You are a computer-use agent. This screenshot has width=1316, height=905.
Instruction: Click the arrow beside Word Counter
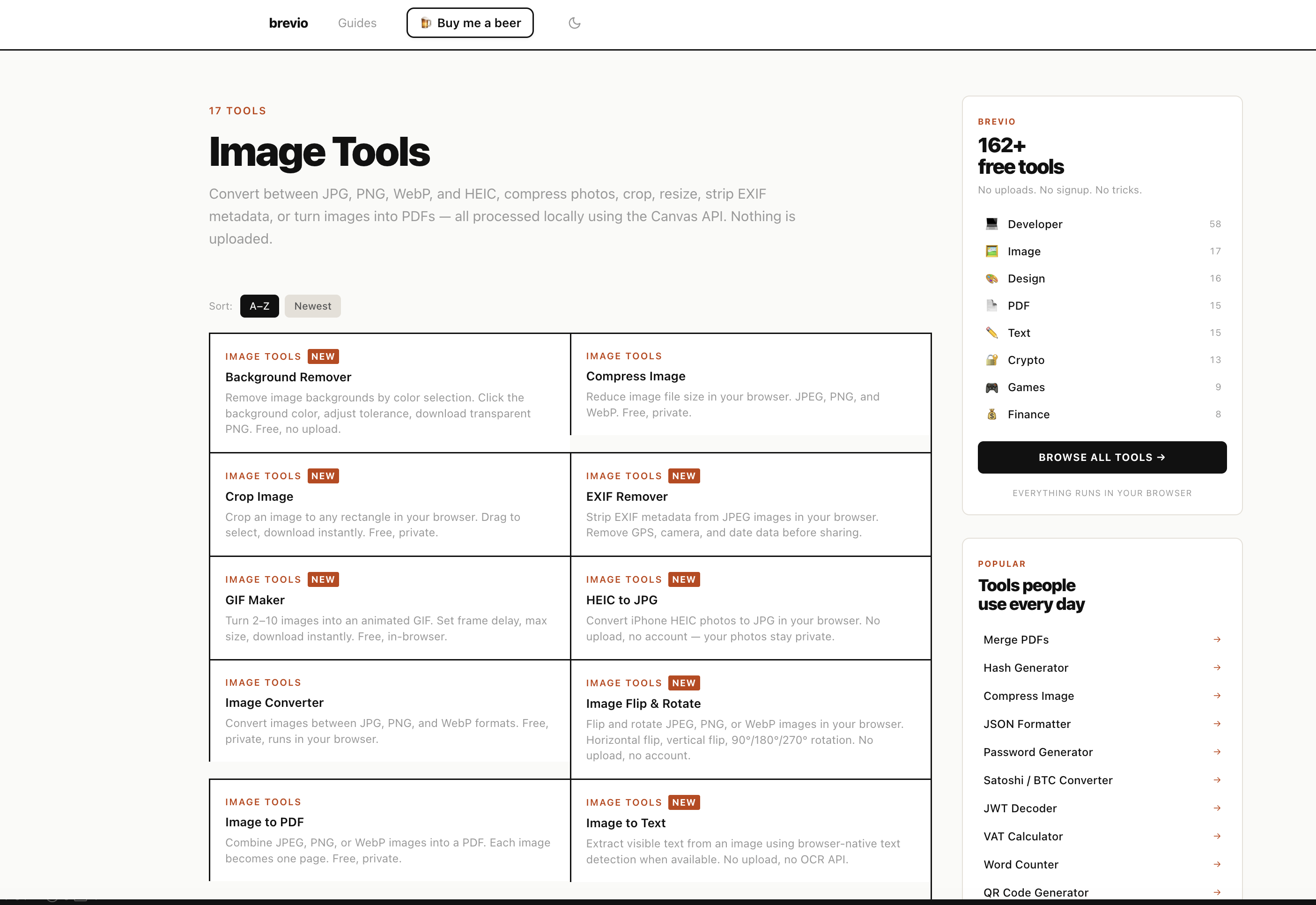(1216, 864)
